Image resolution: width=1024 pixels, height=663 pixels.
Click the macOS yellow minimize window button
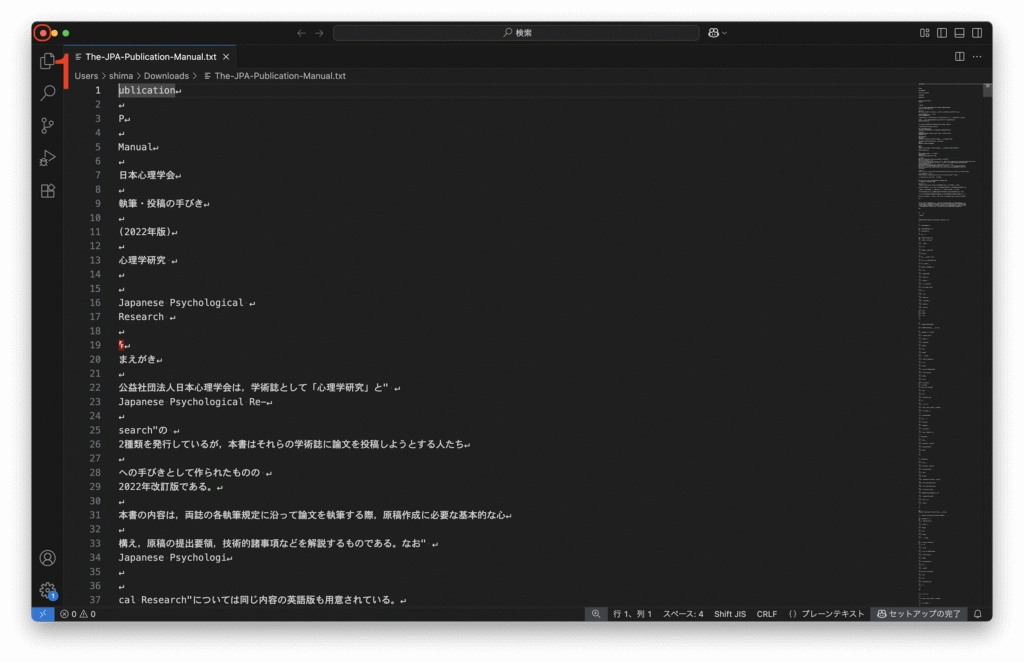tap(55, 33)
